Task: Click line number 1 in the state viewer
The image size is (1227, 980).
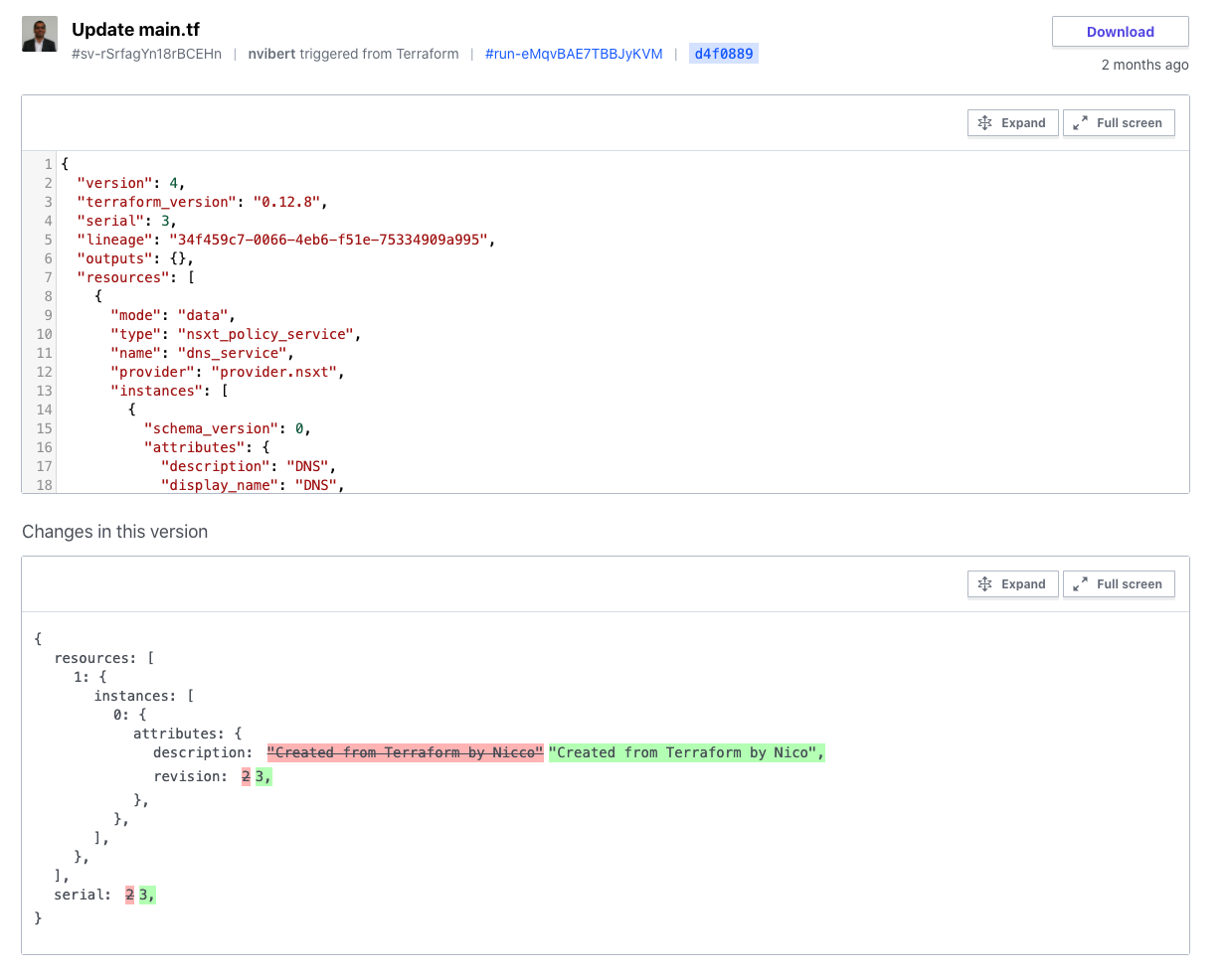Action: click(48, 164)
